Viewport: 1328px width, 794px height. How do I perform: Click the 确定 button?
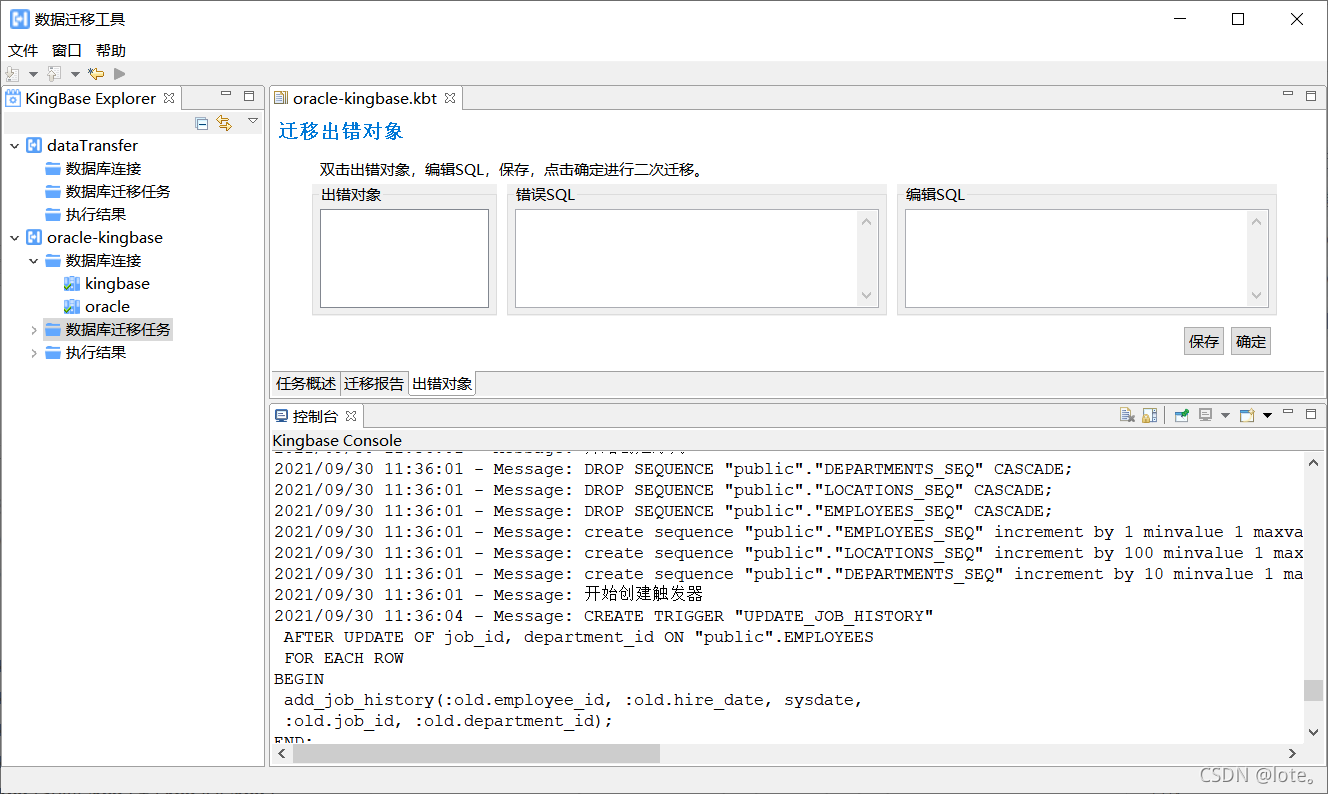coord(1251,341)
